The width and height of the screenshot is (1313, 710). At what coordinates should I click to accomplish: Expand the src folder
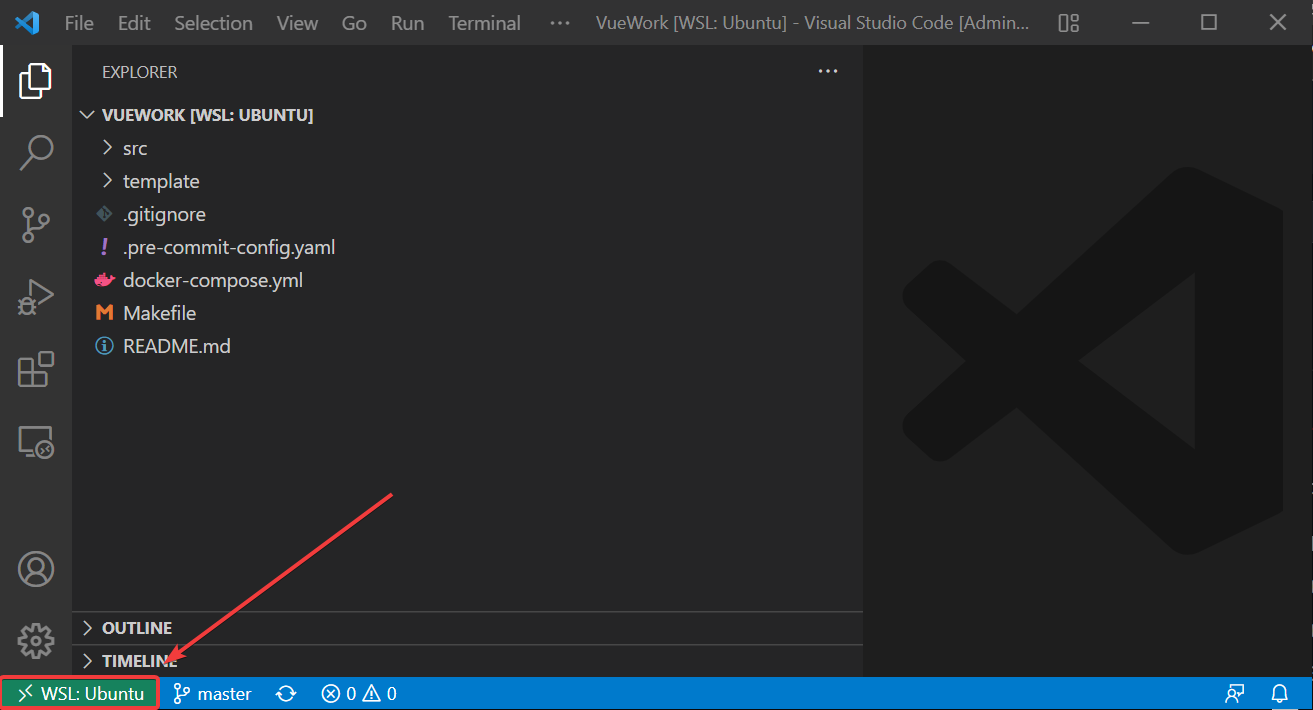click(x=108, y=147)
